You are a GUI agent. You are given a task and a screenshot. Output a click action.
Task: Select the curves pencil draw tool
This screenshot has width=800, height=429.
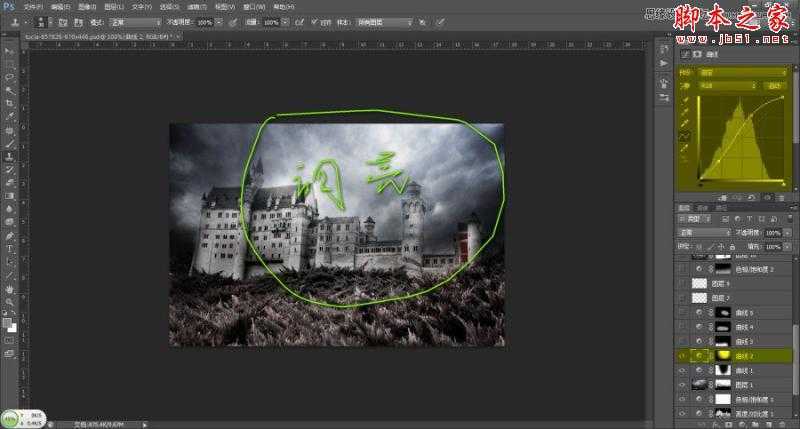pyautogui.click(x=685, y=148)
